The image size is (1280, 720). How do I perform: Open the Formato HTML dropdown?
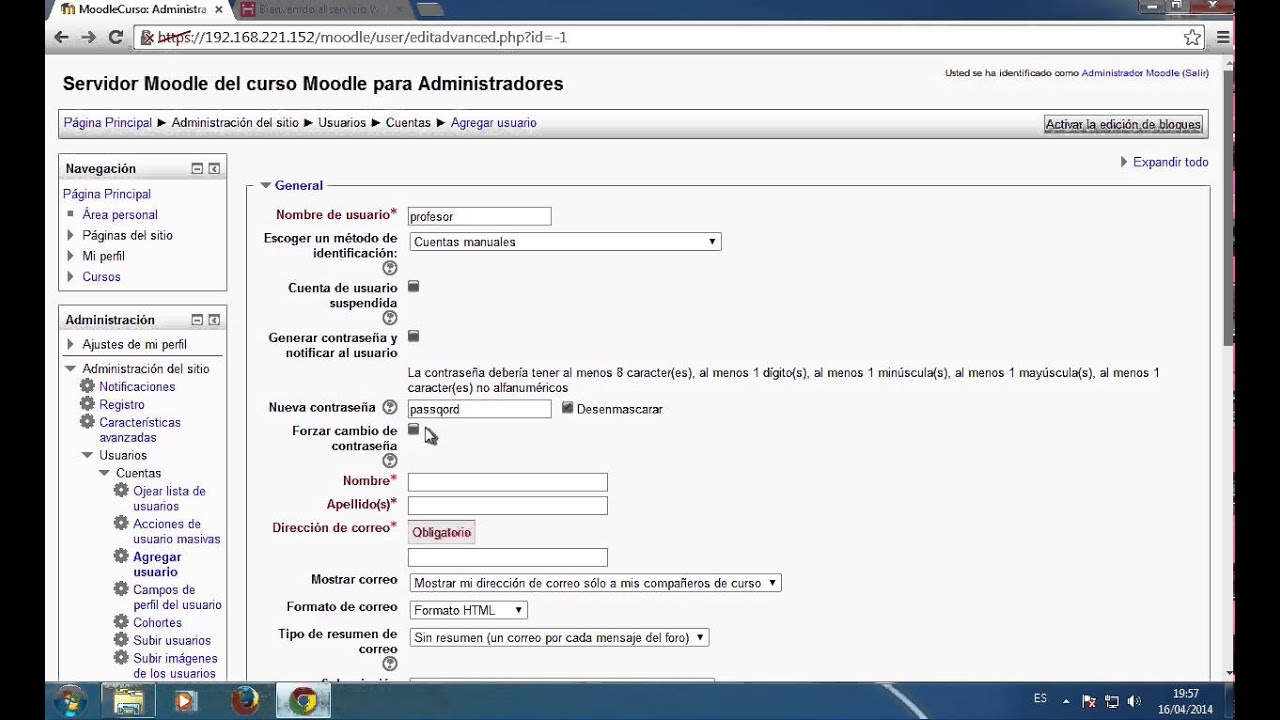coord(468,610)
